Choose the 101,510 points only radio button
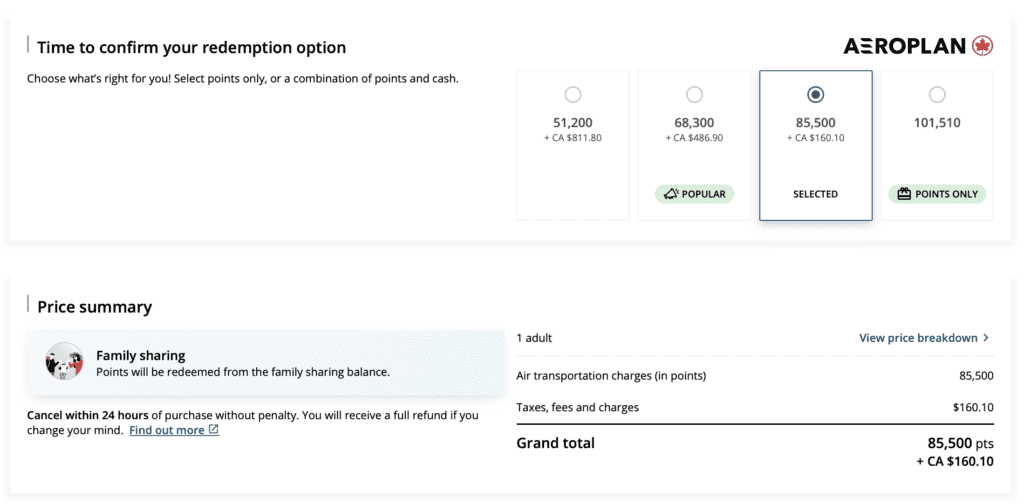 [937, 94]
